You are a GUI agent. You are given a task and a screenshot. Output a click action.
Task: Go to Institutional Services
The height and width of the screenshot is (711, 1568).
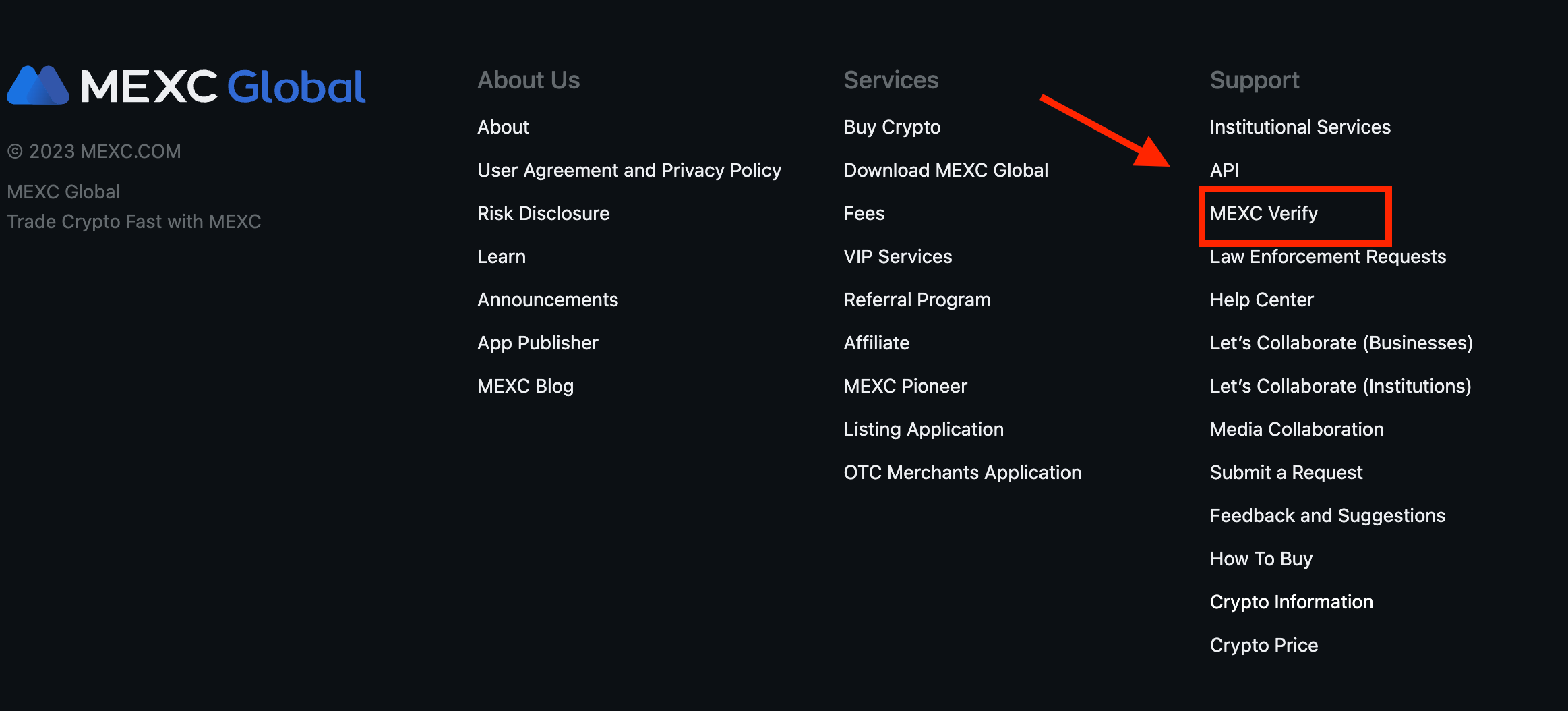coord(1300,127)
